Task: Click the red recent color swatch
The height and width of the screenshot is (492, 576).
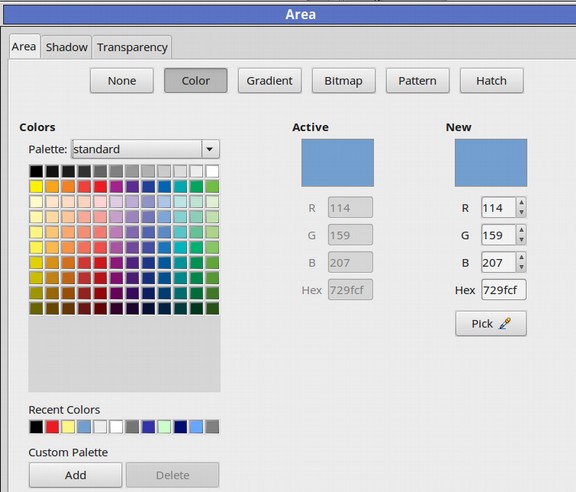Action: click(52, 427)
